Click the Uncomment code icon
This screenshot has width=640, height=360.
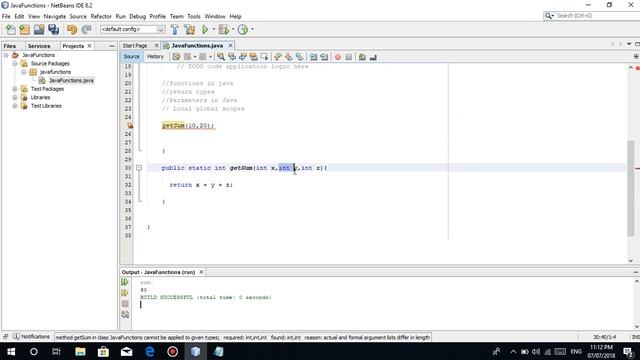(x=373, y=57)
